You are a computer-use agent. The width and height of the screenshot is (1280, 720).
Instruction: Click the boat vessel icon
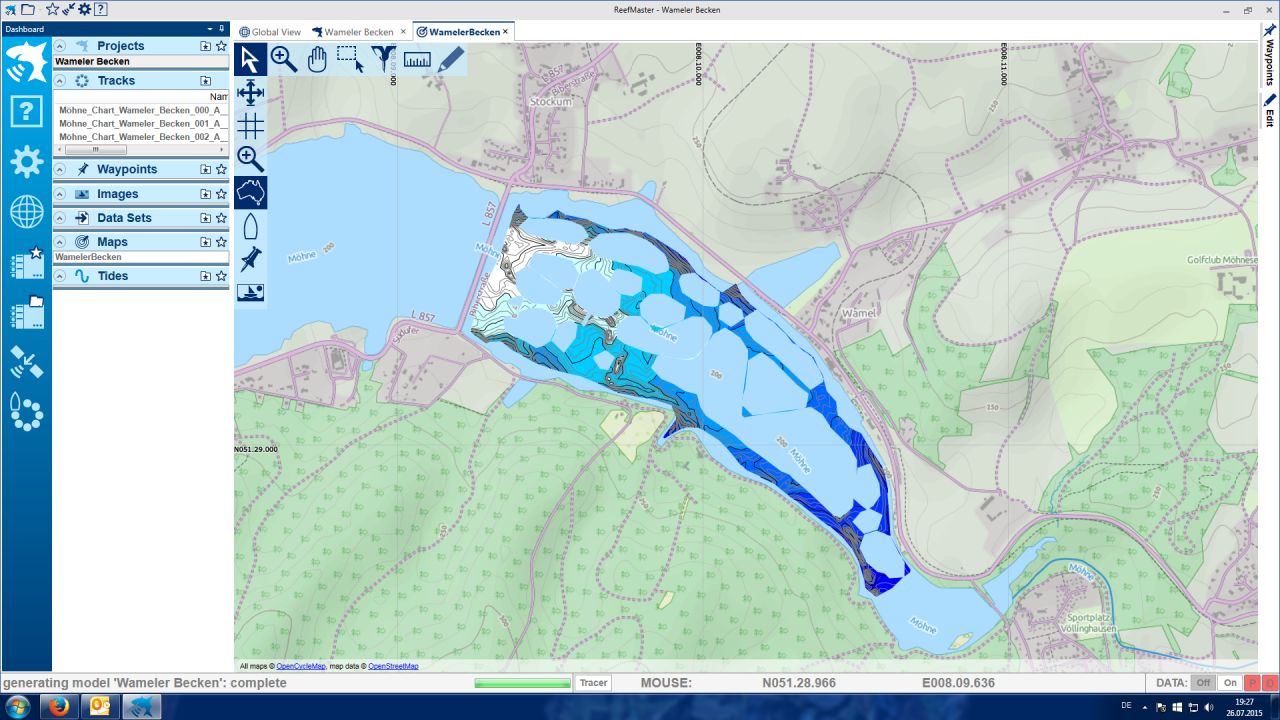250,226
